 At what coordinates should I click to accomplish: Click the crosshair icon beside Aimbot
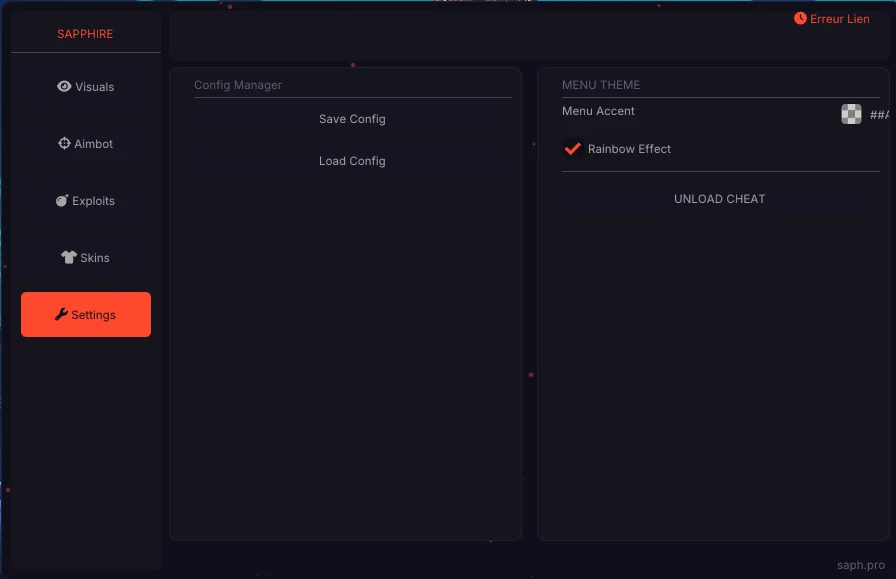(x=64, y=144)
